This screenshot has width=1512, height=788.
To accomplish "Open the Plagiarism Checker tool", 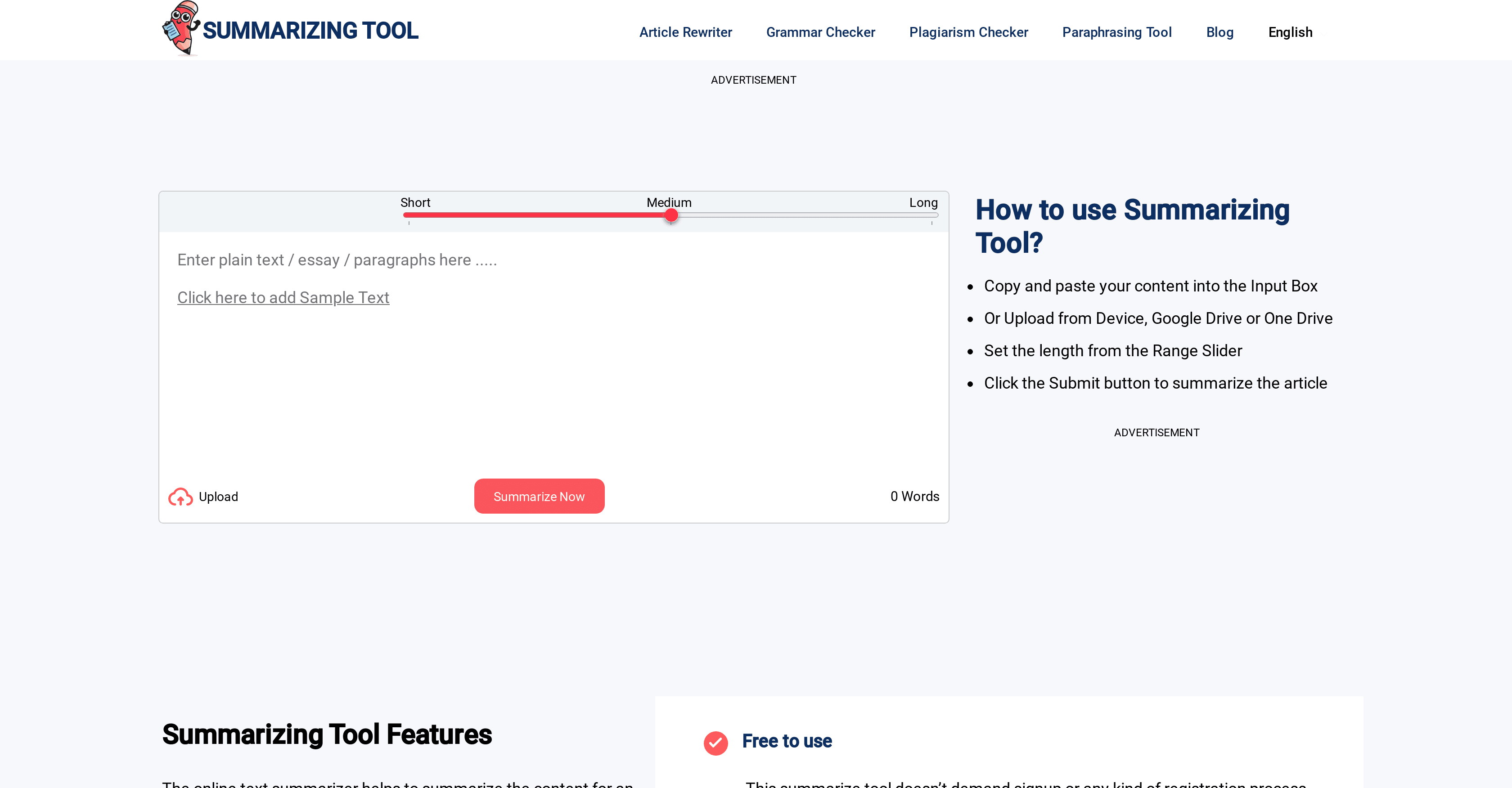I will point(968,32).
